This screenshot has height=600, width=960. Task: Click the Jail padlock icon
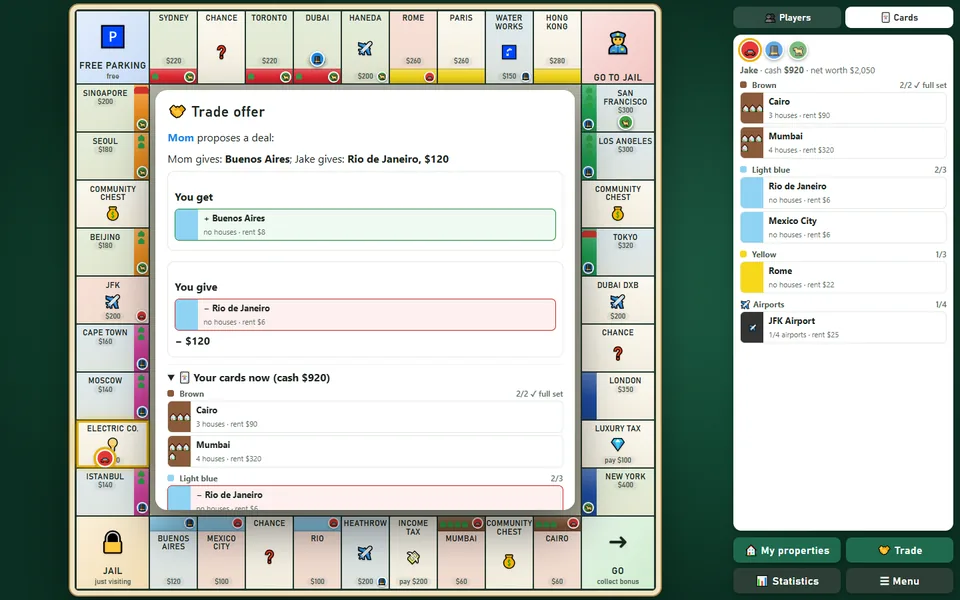click(113, 542)
